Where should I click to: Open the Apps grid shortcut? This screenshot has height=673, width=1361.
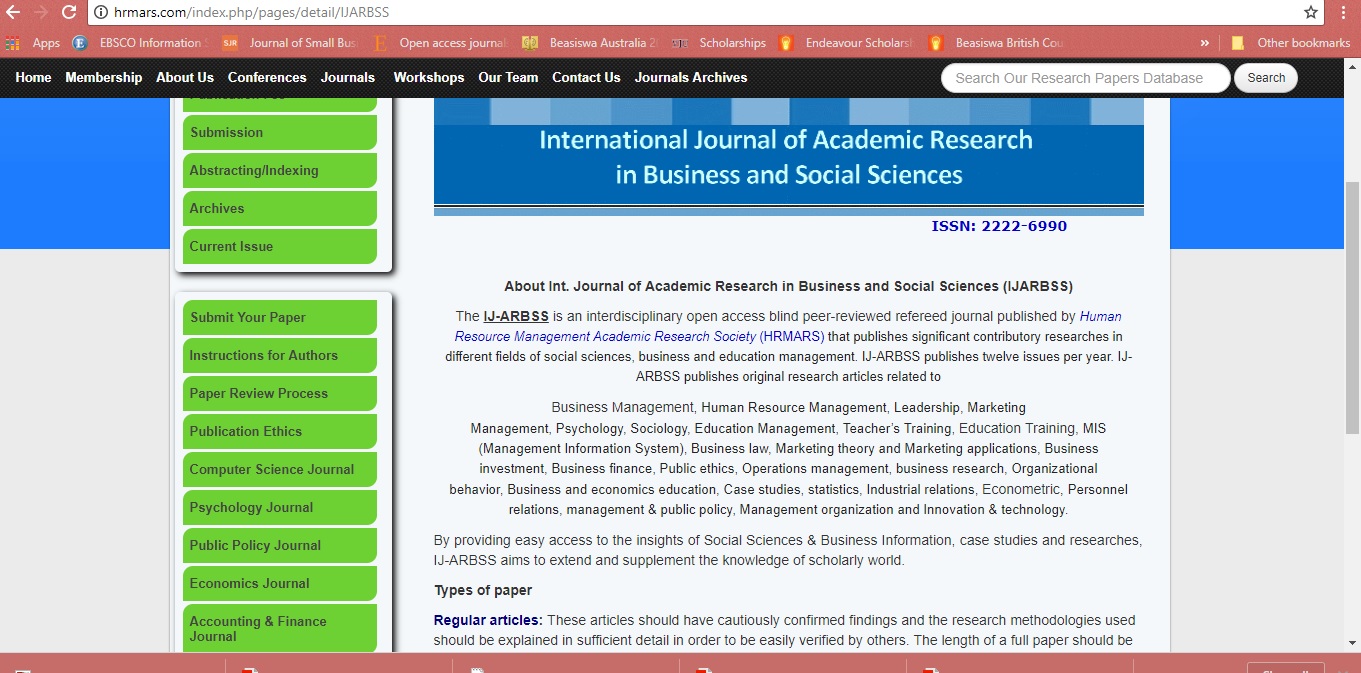[x=34, y=43]
